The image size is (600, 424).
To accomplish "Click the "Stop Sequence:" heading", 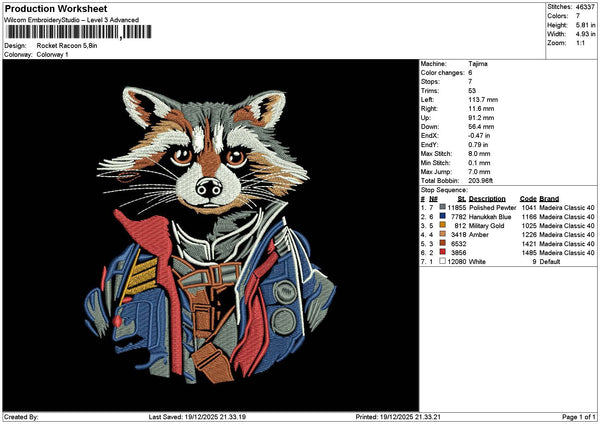I will click(x=444, y=190).
